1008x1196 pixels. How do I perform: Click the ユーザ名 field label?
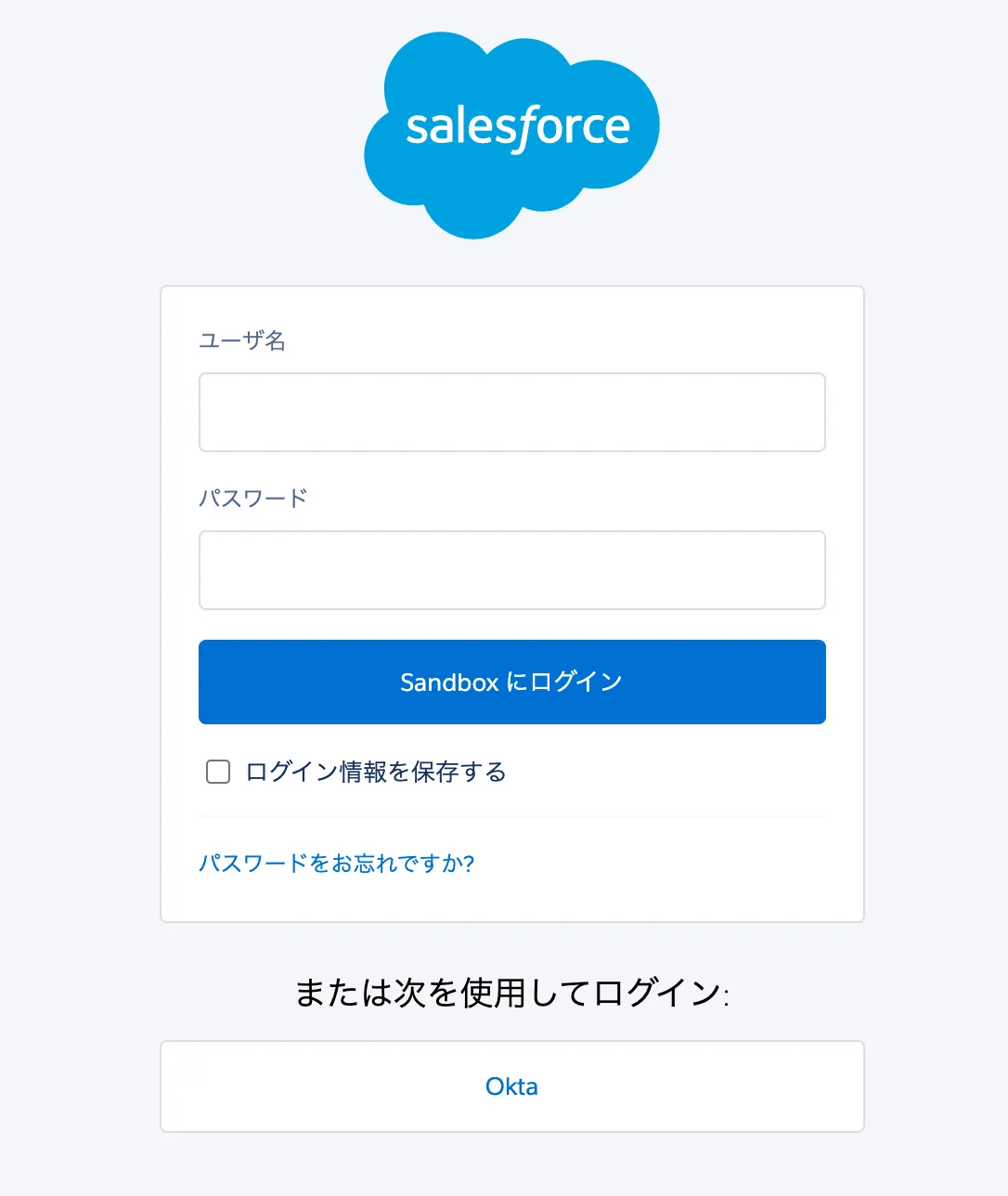(242, 341)
